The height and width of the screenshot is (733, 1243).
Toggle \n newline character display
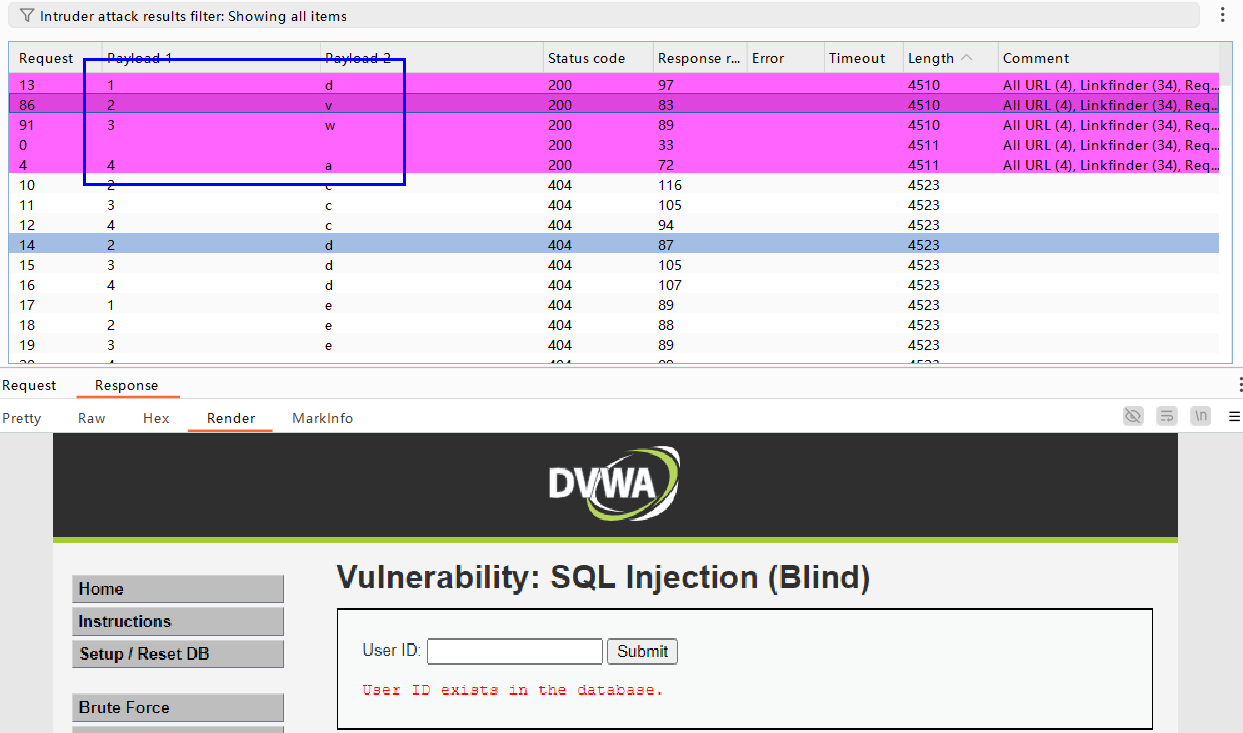pyautogui.click(x=1200, y=415)
